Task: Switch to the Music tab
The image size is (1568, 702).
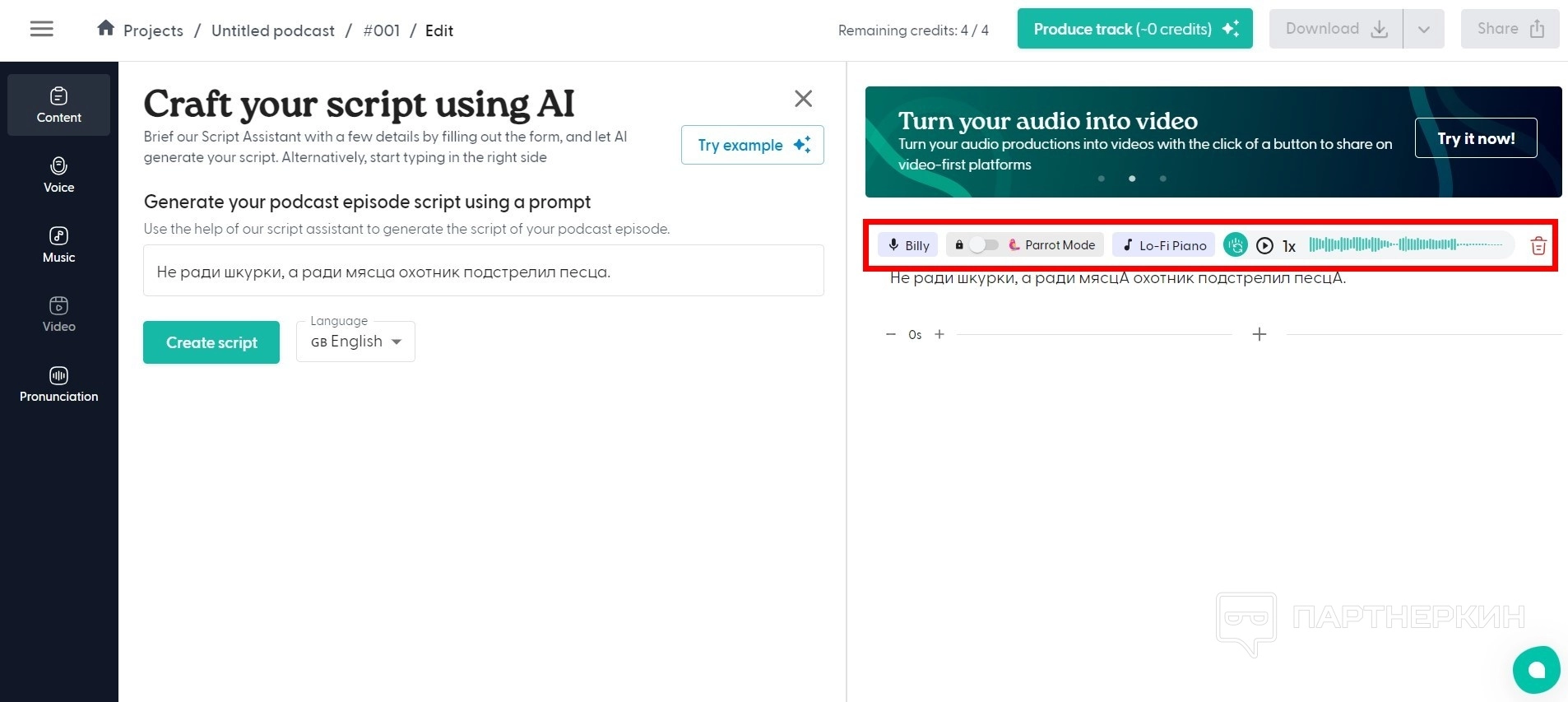Action: coord(58,245)
